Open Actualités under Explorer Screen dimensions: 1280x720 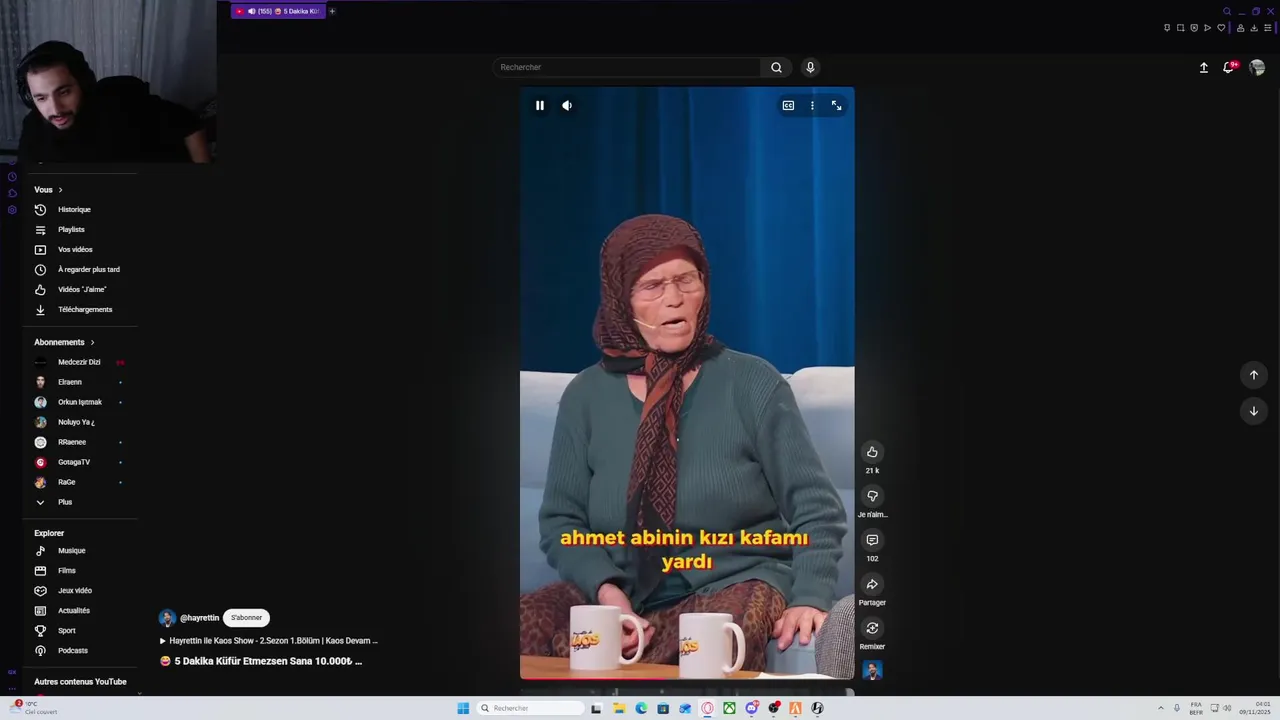(x=74, y=611)
